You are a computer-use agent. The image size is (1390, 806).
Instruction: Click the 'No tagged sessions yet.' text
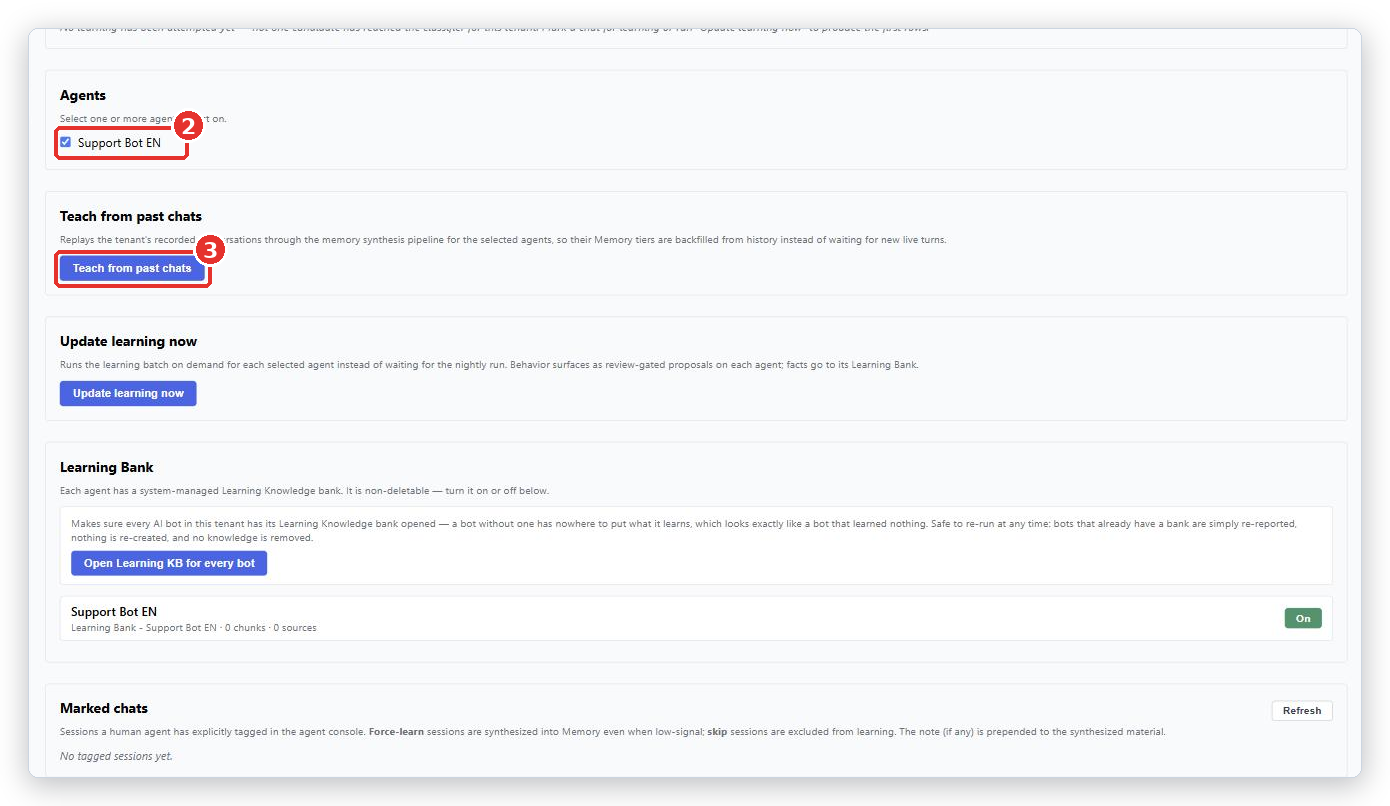(x=116, y=756)
